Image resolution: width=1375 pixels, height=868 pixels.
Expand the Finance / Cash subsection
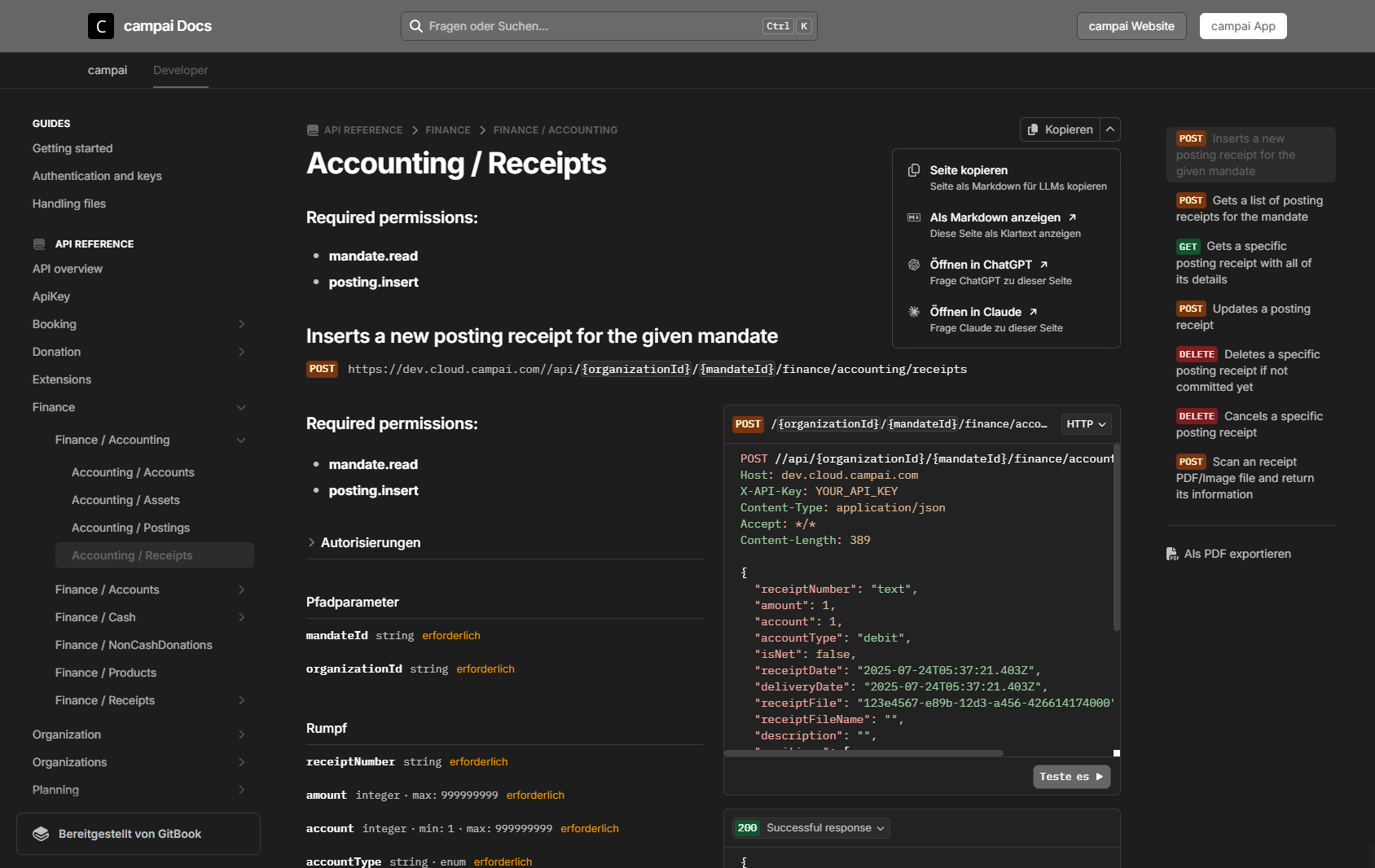tap(241, 617)
